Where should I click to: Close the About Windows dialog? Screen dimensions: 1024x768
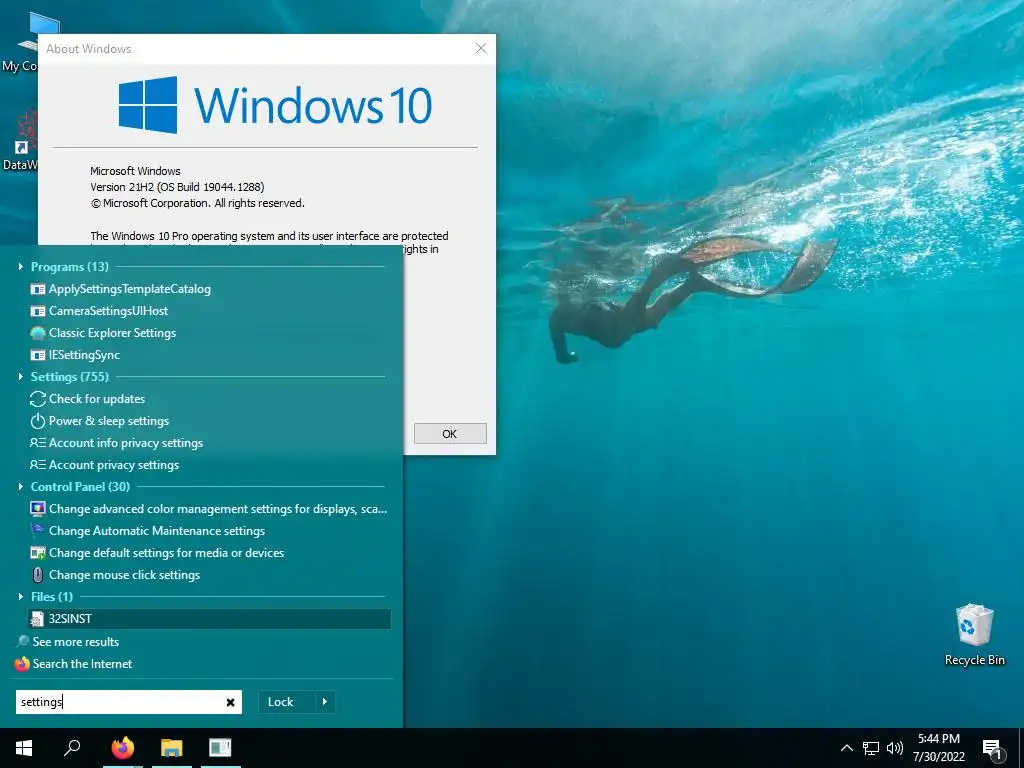pos(481,48)
